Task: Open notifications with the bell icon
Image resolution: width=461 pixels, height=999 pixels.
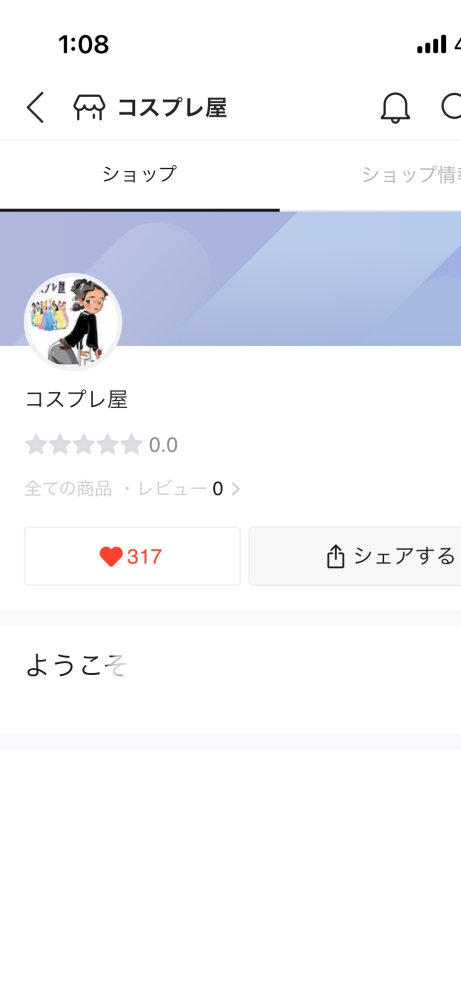Action: tap(395, 107)
